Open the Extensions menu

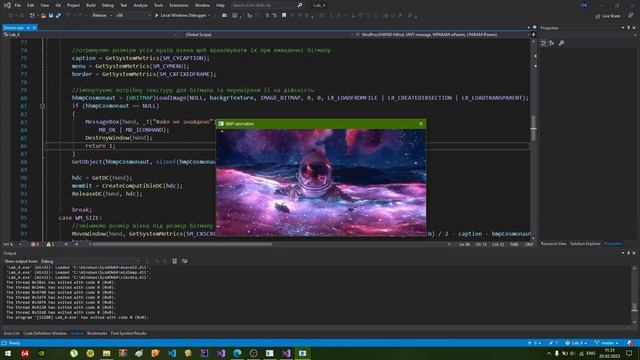pyautogui.click(x=179, y=5)
